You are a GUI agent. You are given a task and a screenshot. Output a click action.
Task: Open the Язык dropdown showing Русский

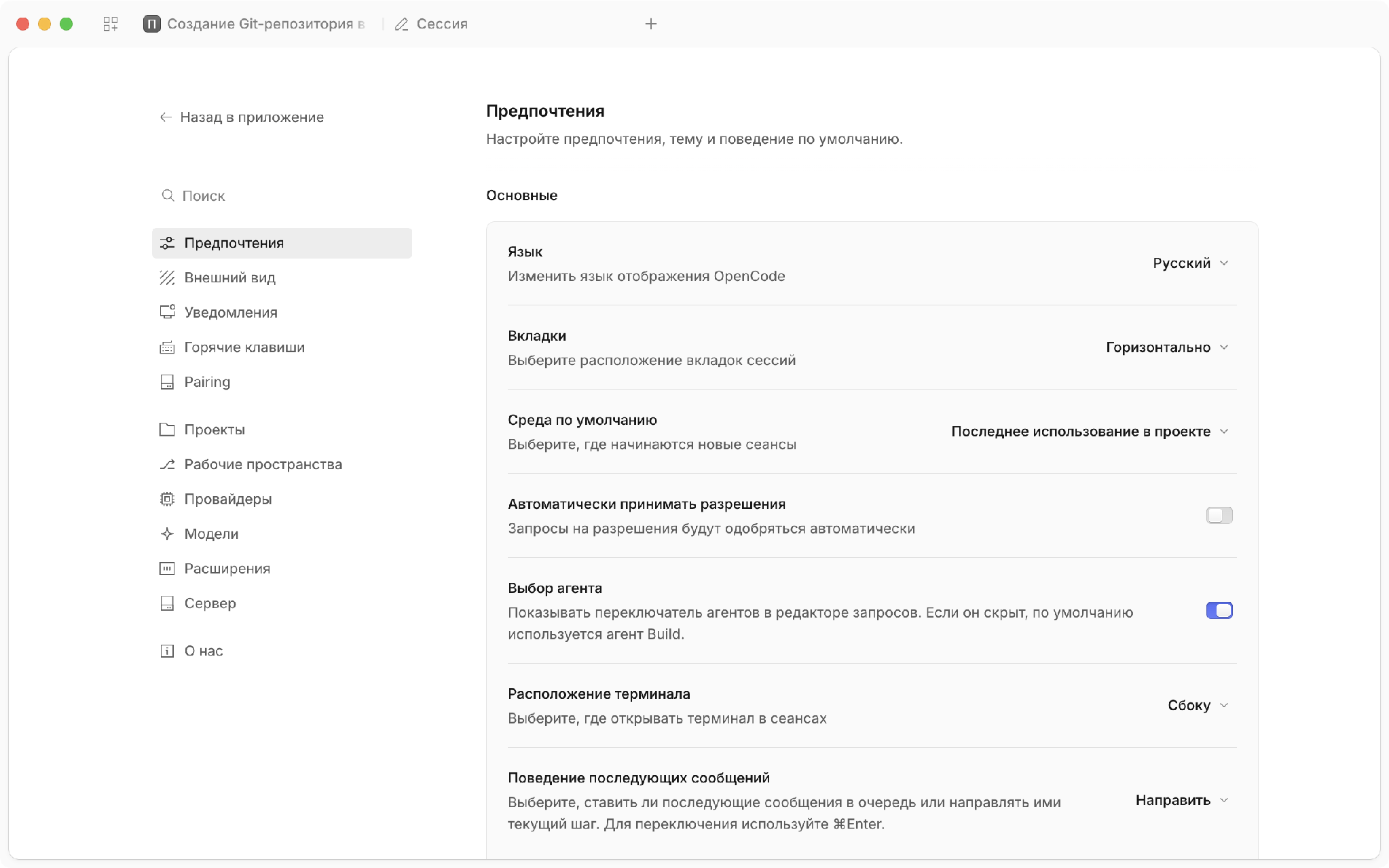pos(1191,263)
